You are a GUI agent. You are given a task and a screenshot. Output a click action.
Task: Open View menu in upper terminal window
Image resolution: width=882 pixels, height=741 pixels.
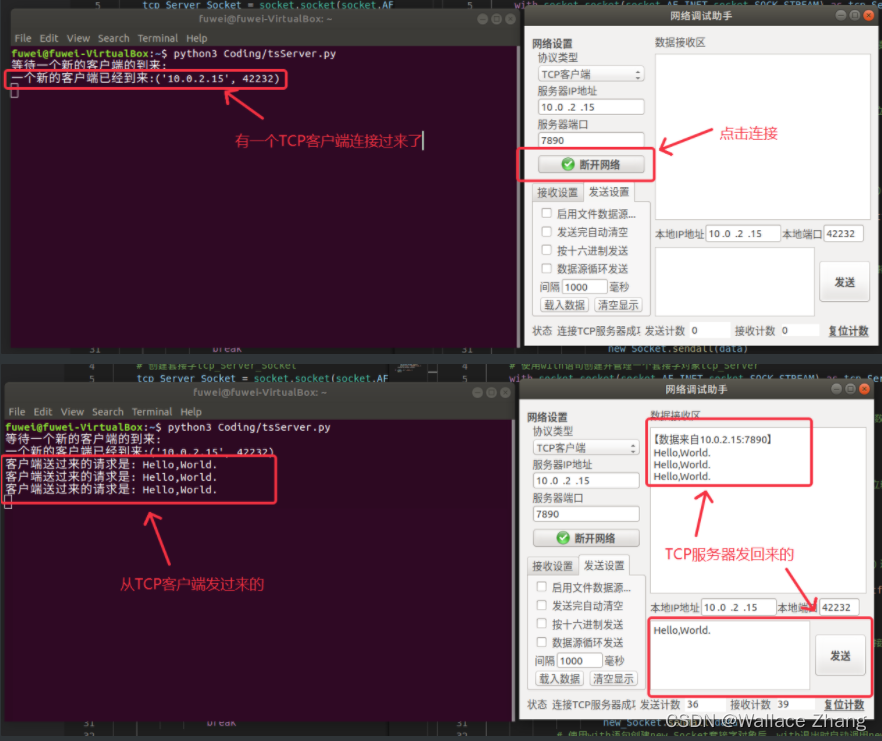78,38
